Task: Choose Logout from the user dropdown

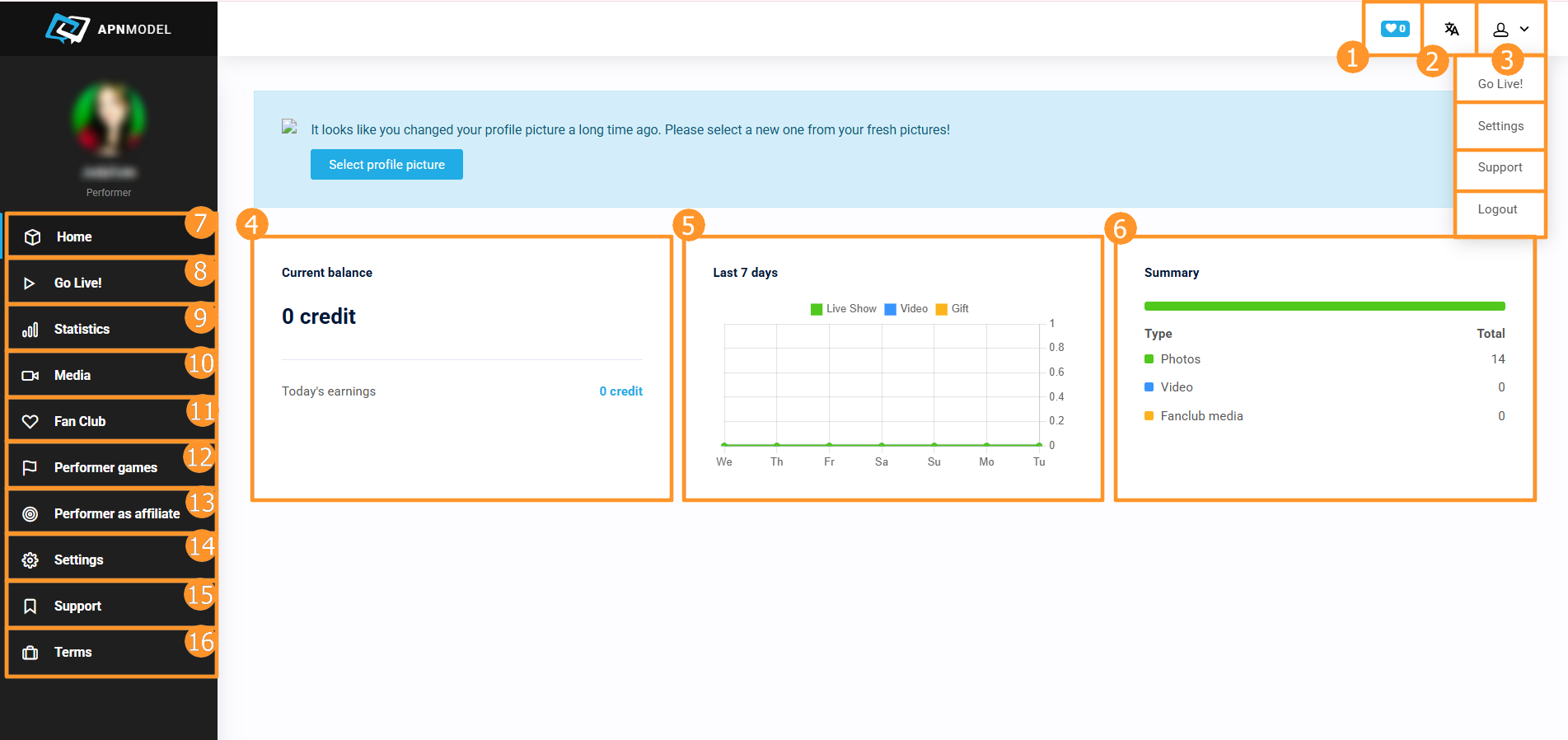Action: pos(1497,209)
